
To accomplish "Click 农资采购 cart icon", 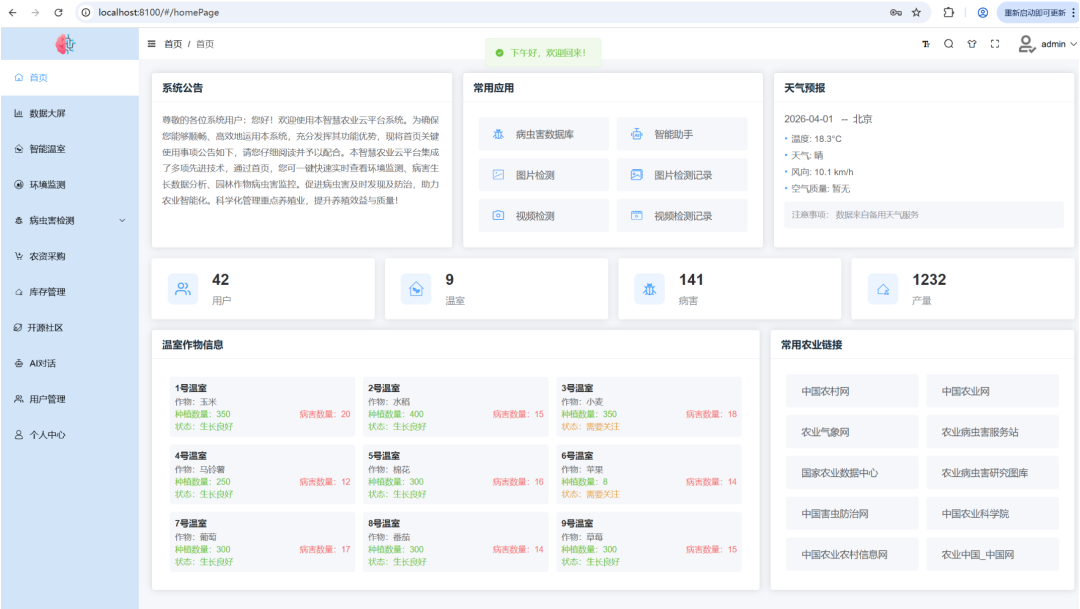I will [19, 256].
